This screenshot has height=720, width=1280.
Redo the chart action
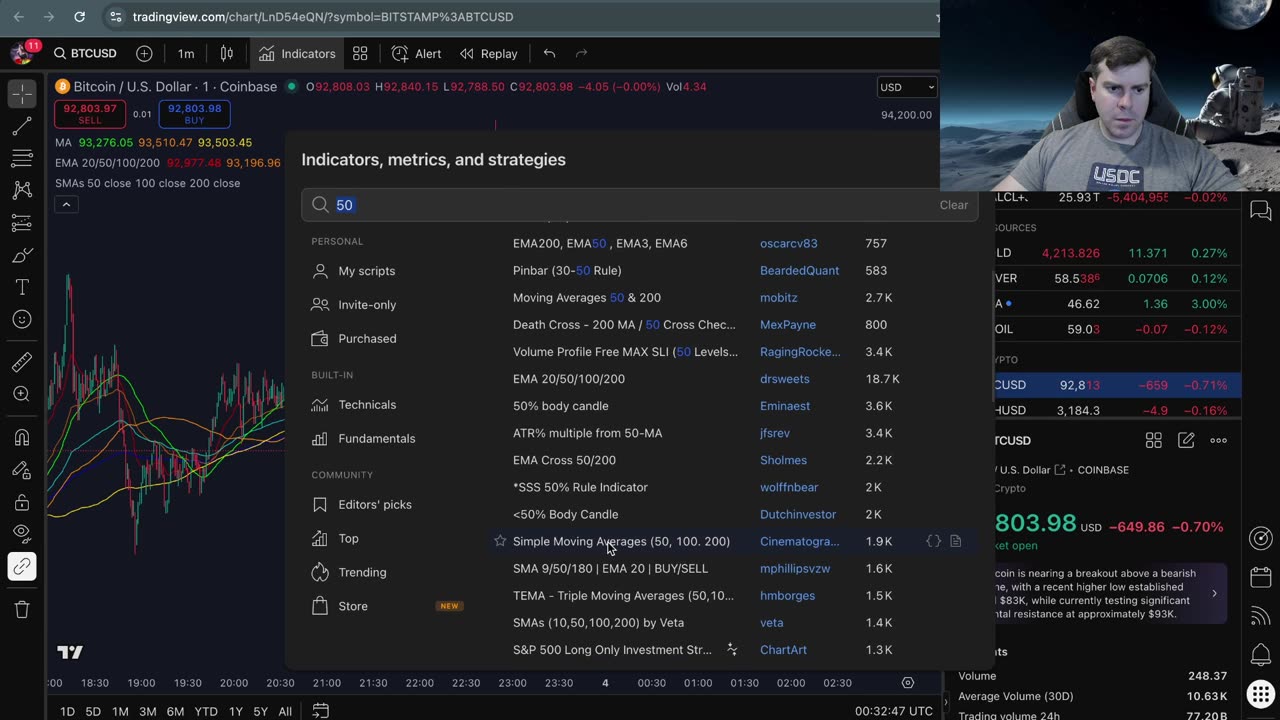(581, 53)
